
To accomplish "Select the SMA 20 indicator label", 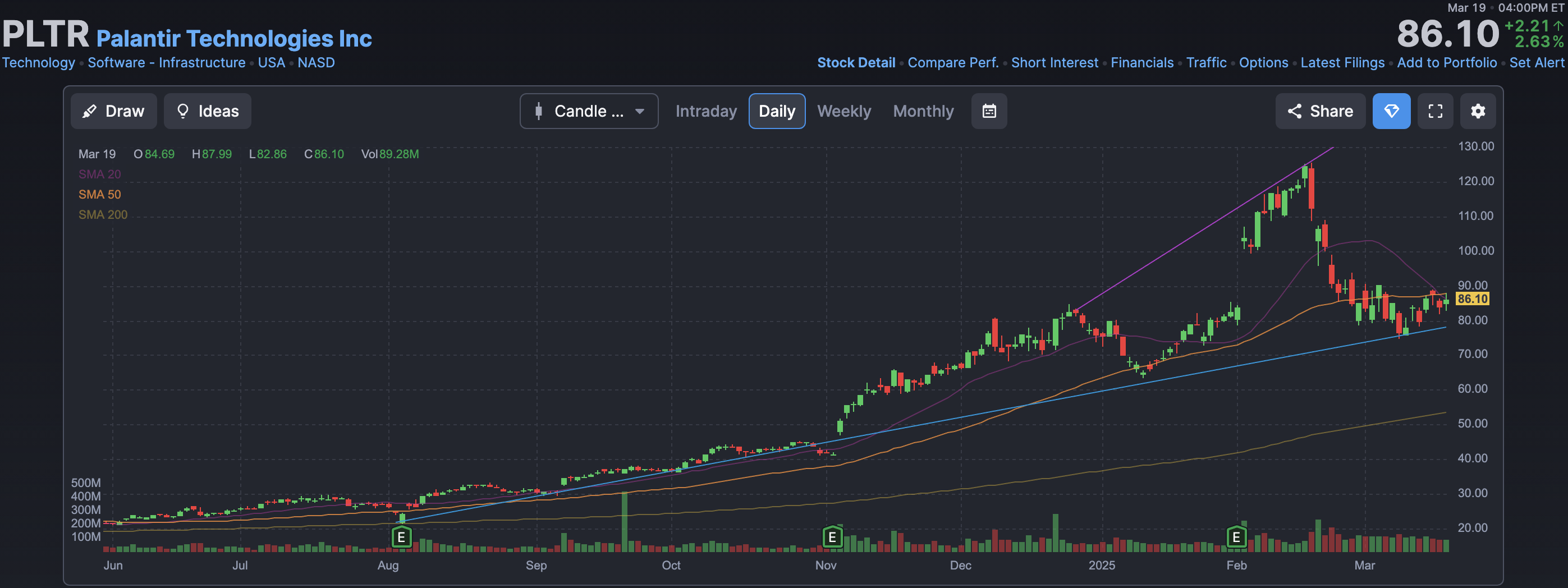I will [100, 174].
